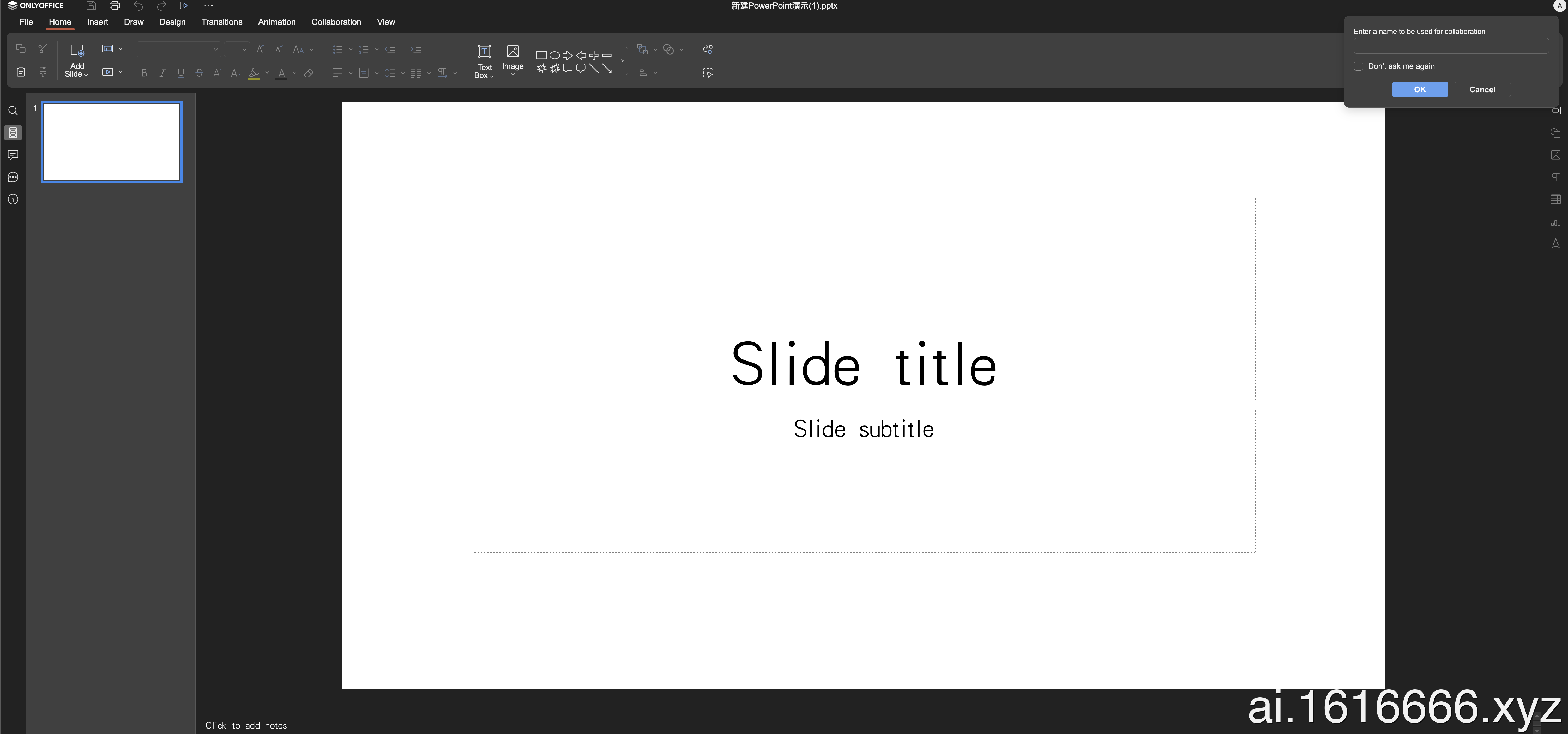Decrease the paragraph indent

(x=390, y=49)
